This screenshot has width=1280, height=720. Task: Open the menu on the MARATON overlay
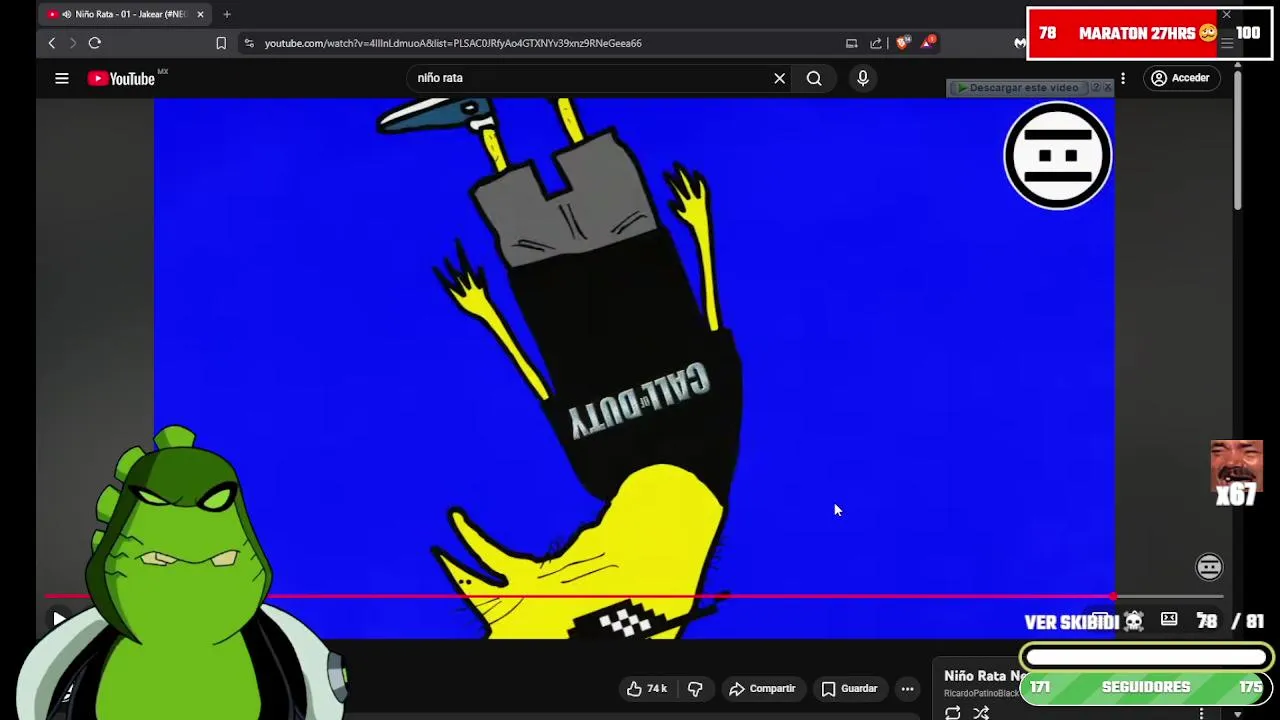click(x=1227, y=43)
